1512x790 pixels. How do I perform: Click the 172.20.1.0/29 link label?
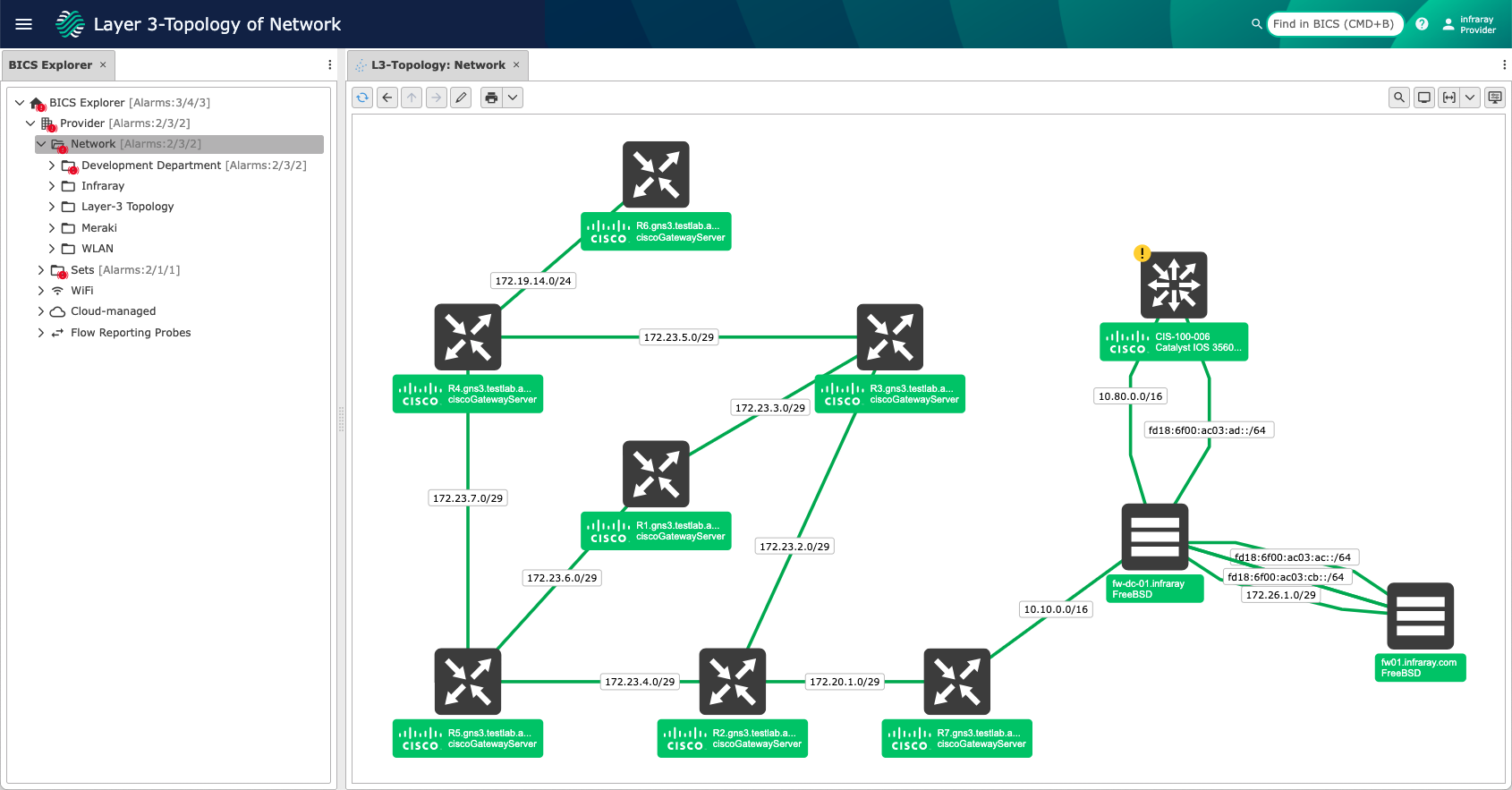(845, 682)
